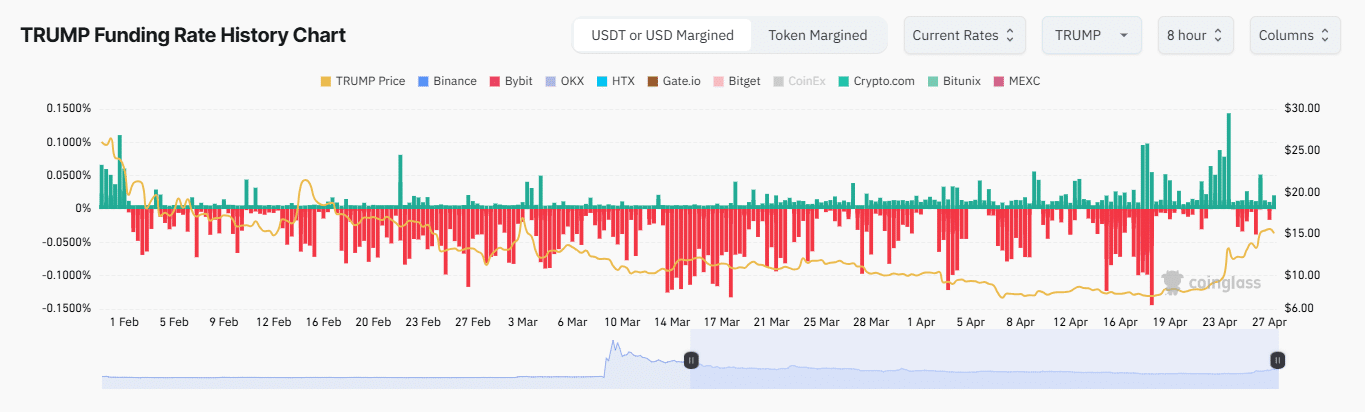Toggle Gate.io series visibility
The width and height of the screenshot is (1365, 412).
pyautogui.click(x=673, y=81)
